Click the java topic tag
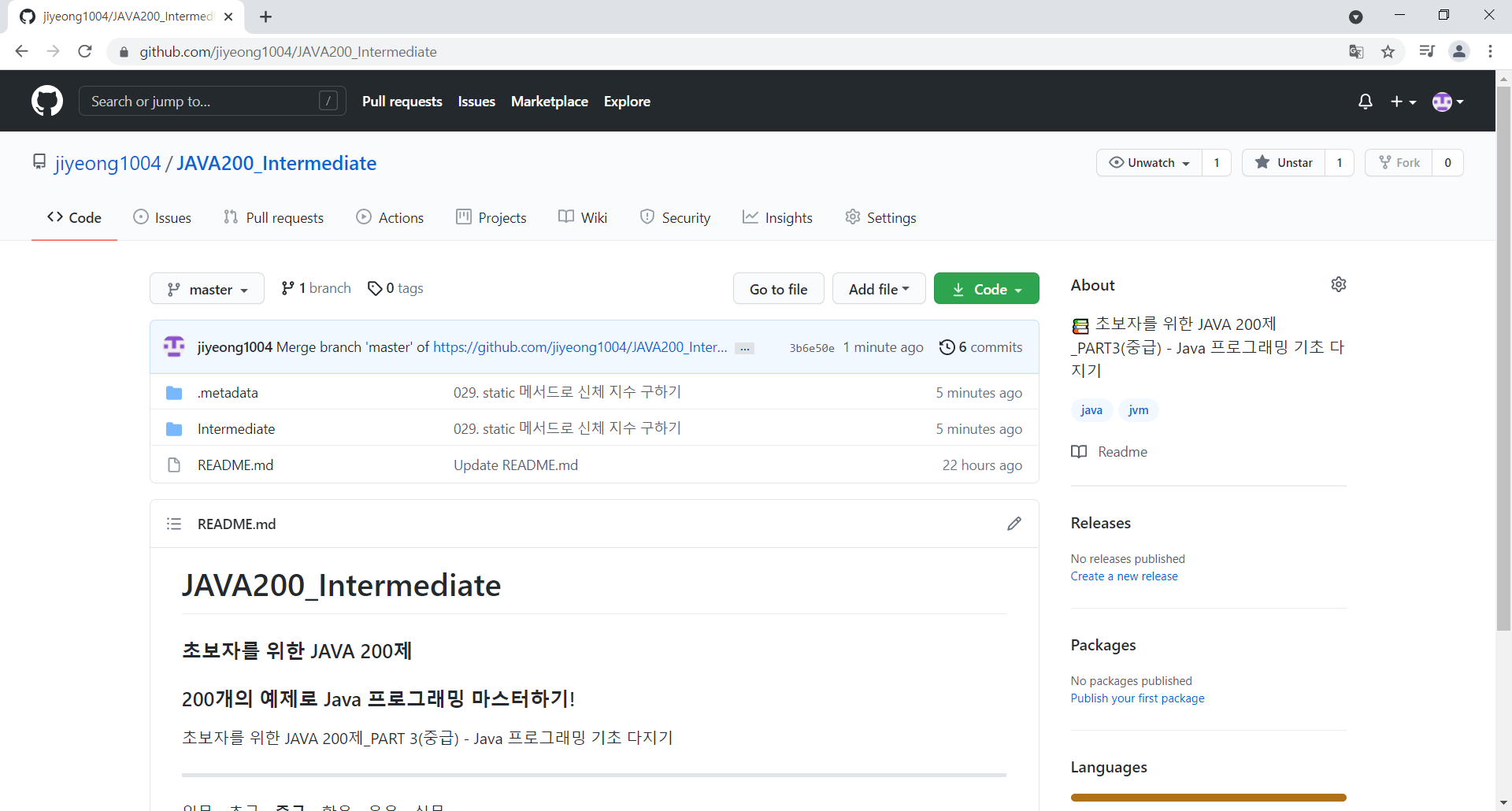Image resolution: width=1512 pixels, height=811 pixels. pos(1091,410)
